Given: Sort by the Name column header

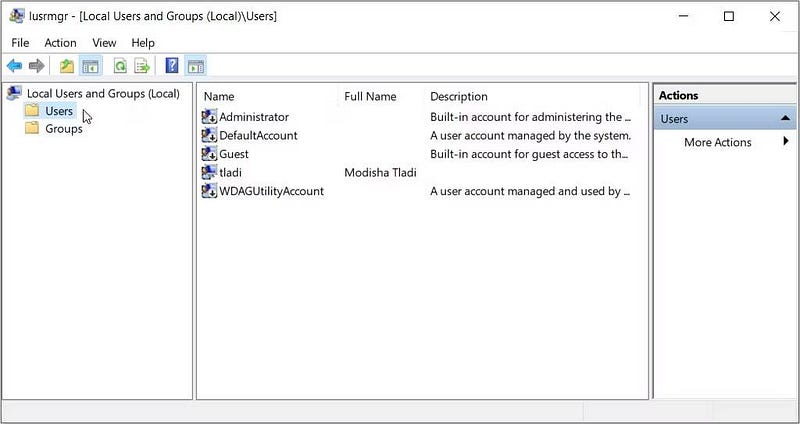Looking at the screenshot, I should [x=219, y=96].
